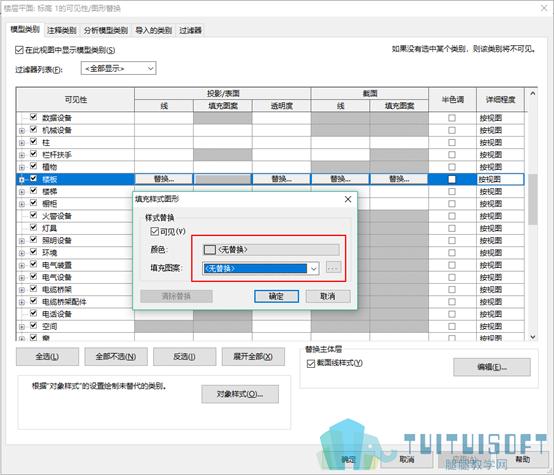This screenshot has width=554, height=475.
Task: Expand the 机械设备 category
Action: 22,131
